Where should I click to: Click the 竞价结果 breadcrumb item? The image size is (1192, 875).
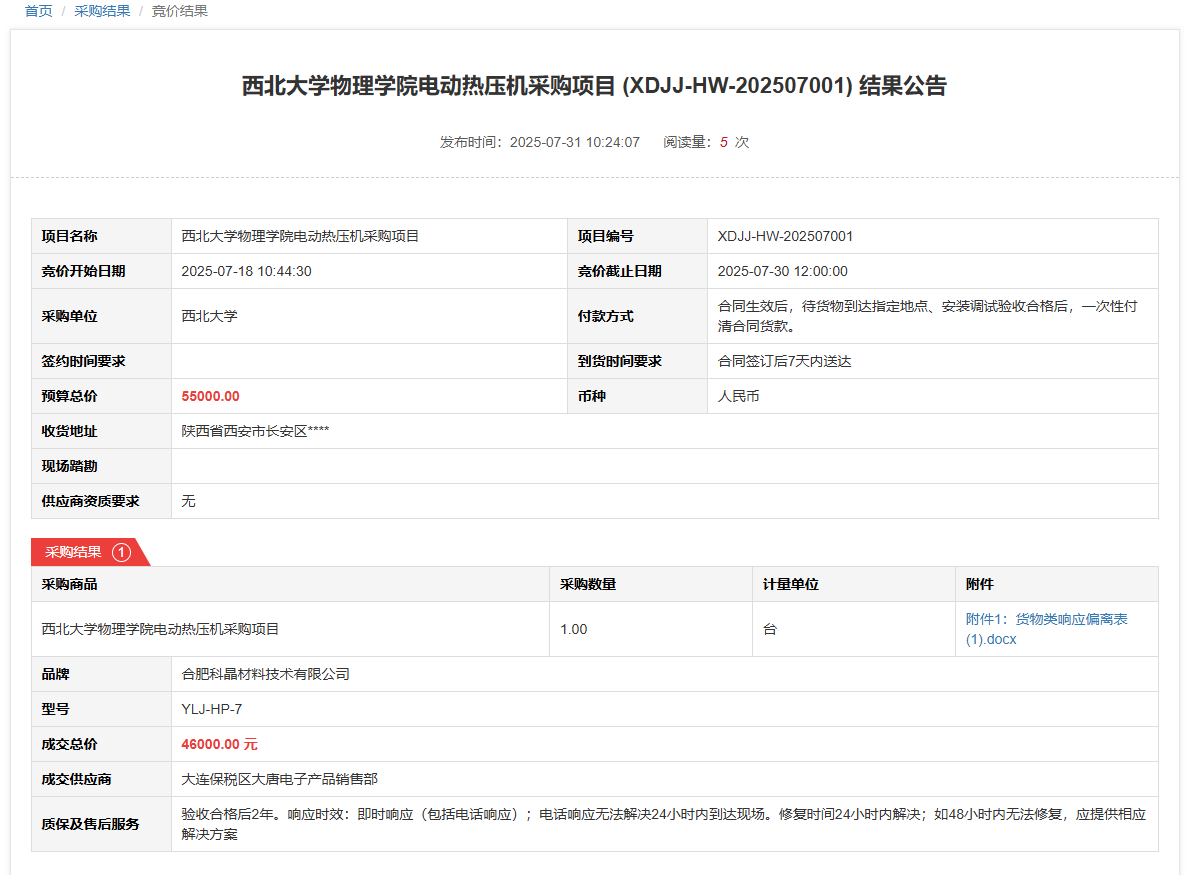pyautogui.click(x=180, y=11)
